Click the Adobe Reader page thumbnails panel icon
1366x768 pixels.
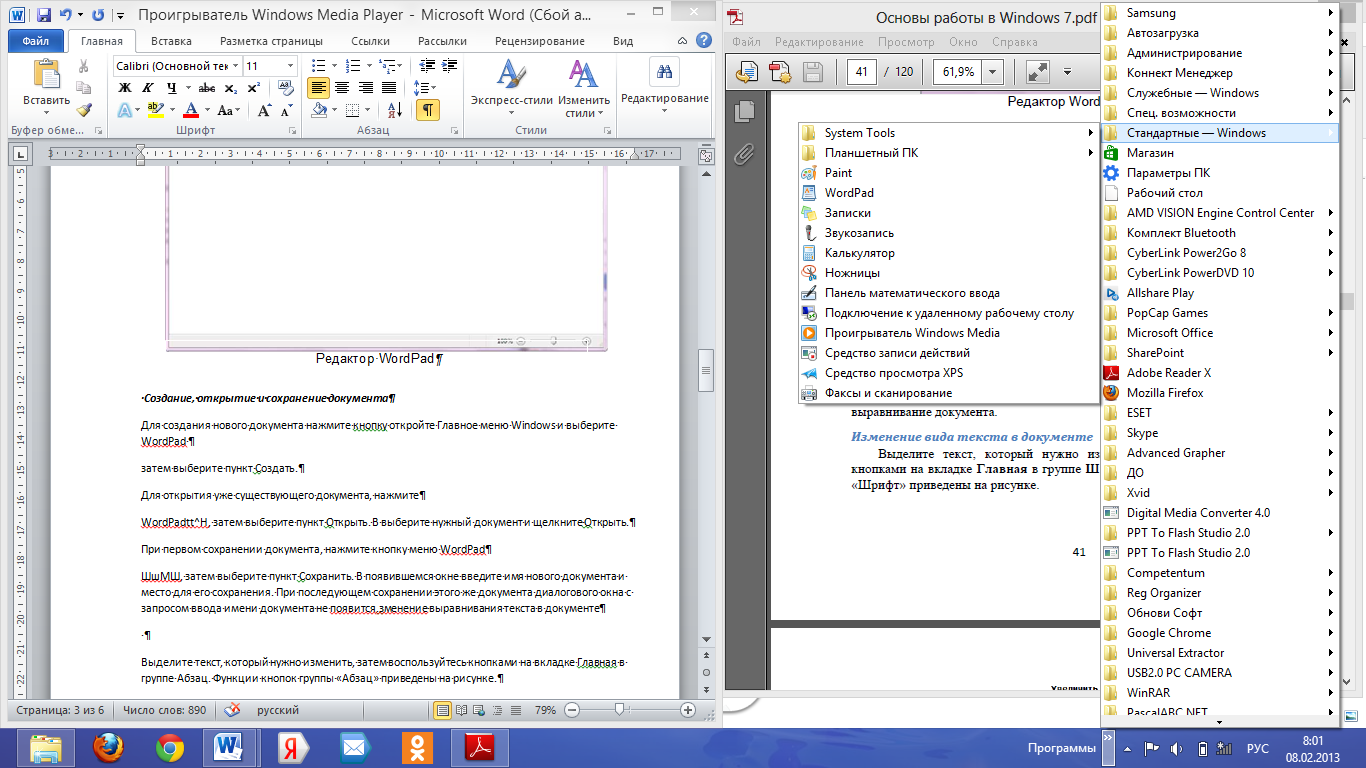click(x=744, y=111)
